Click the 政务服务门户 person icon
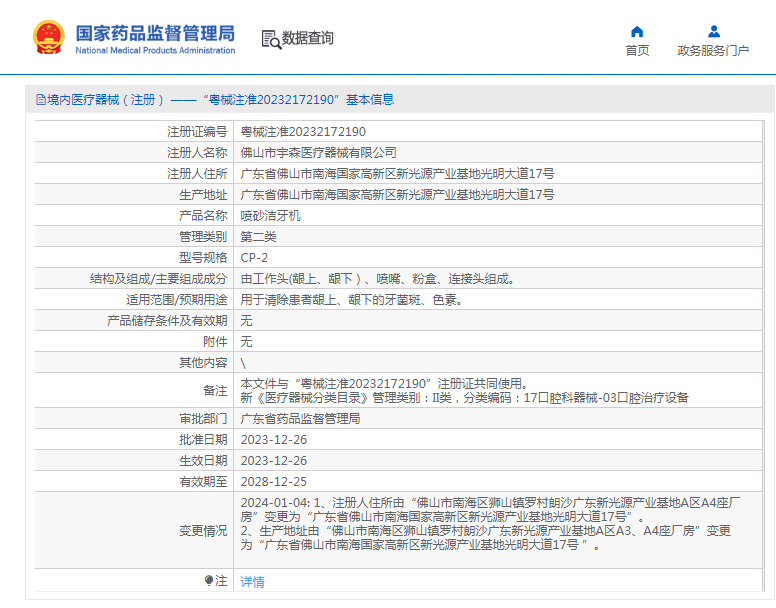 (714, 32)
